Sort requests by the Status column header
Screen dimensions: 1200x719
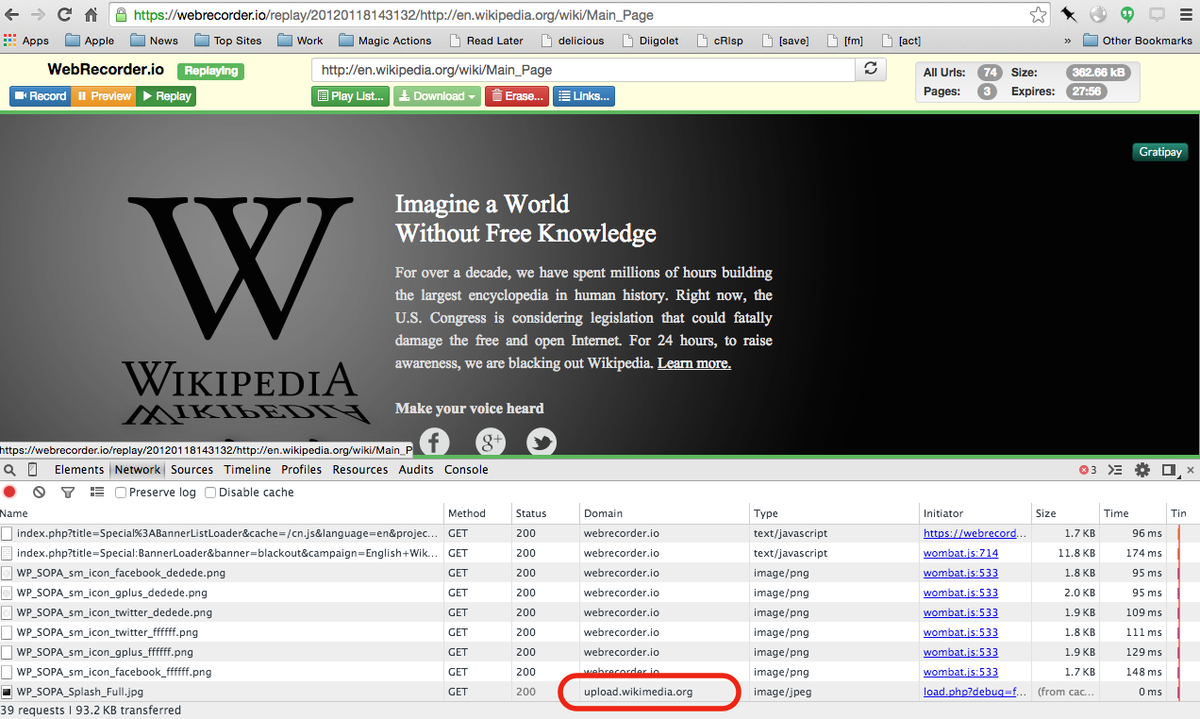pyautogui.click(x=545, y=513)
